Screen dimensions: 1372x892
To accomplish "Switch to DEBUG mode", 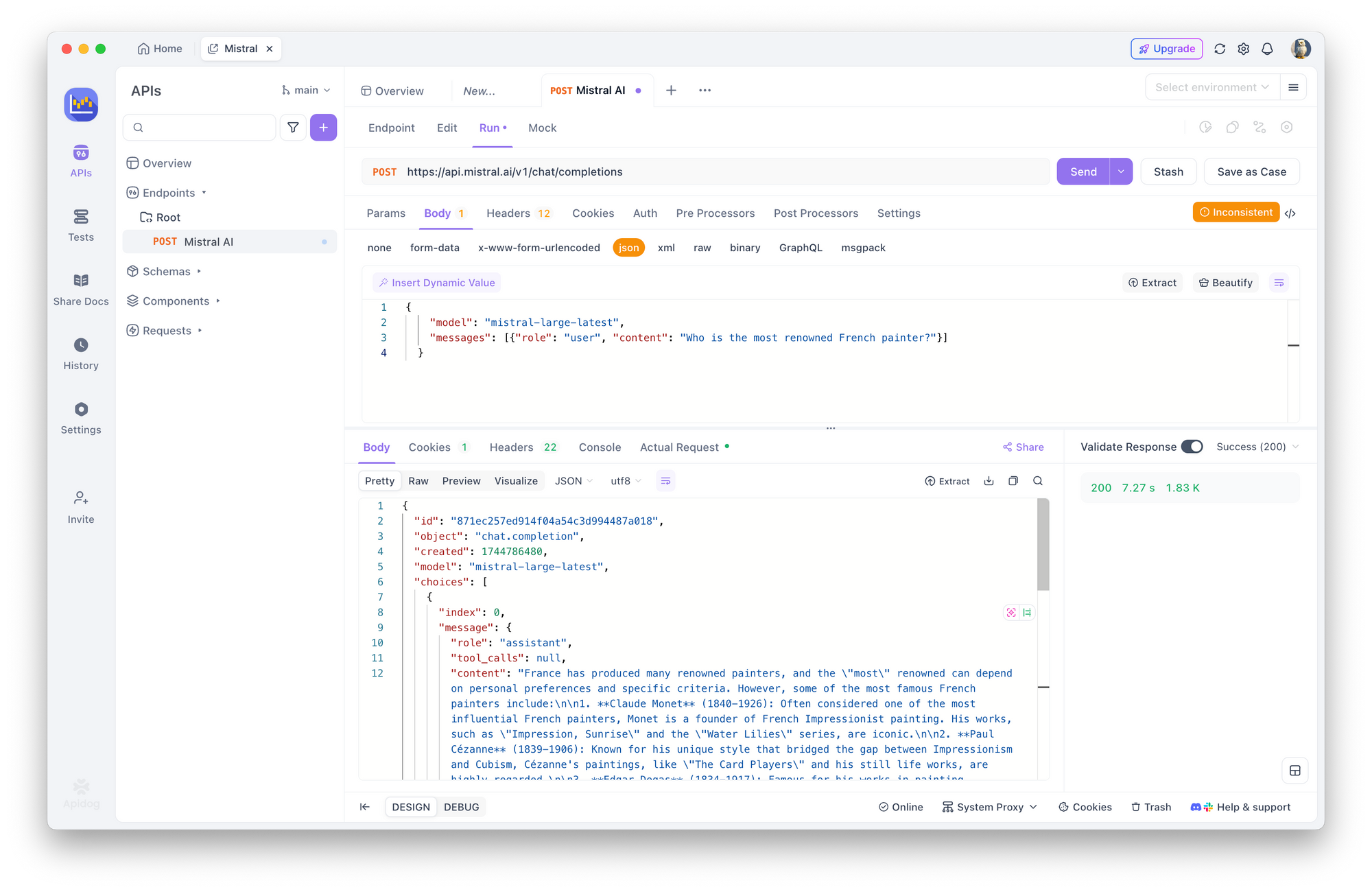I will pyautogui.click(x=461, y=807).
